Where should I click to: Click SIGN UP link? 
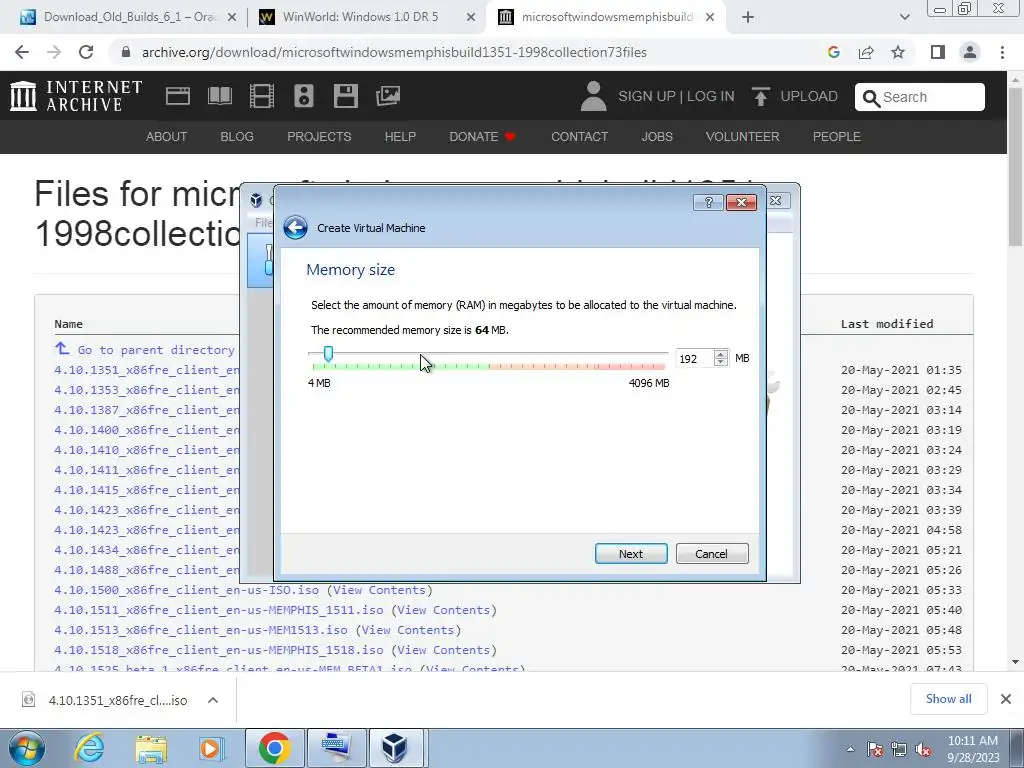point(647,97)
